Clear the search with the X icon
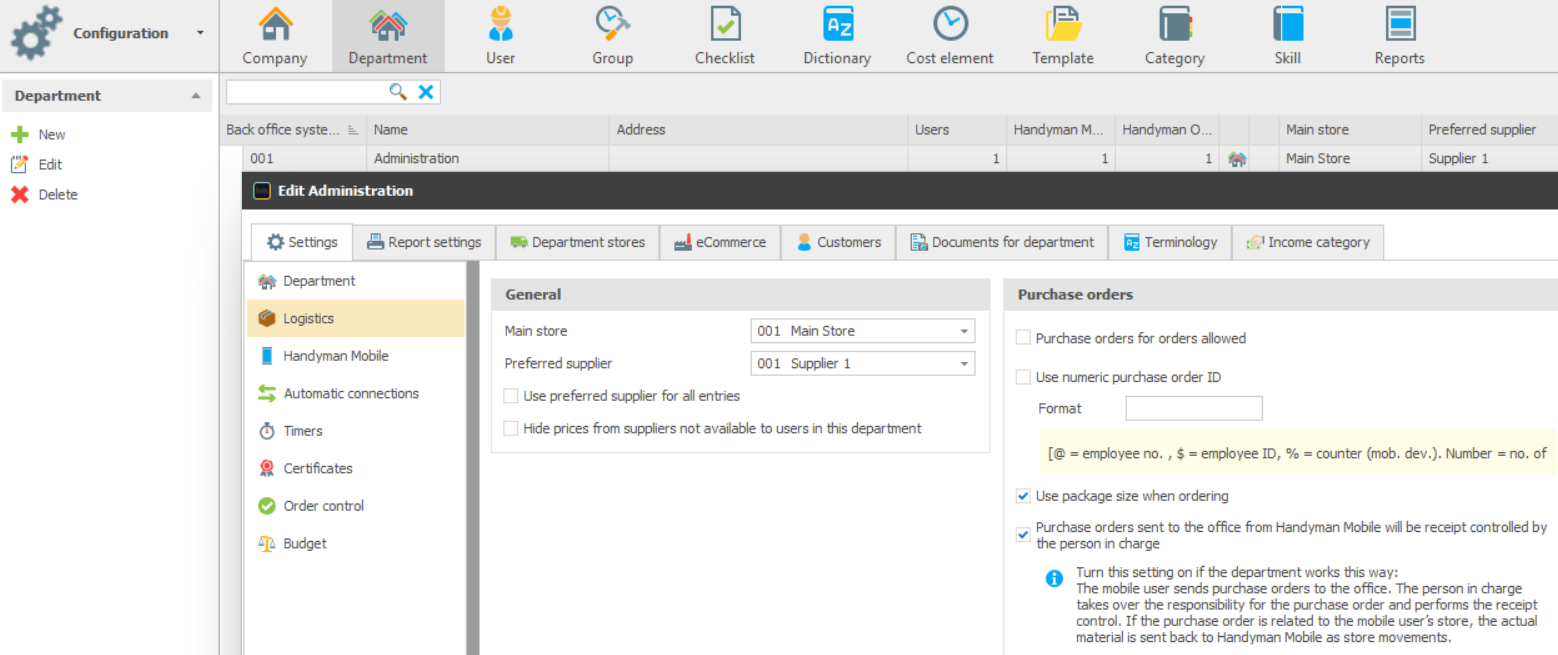This screenshot has height=655, width=1558. point(426,92)
